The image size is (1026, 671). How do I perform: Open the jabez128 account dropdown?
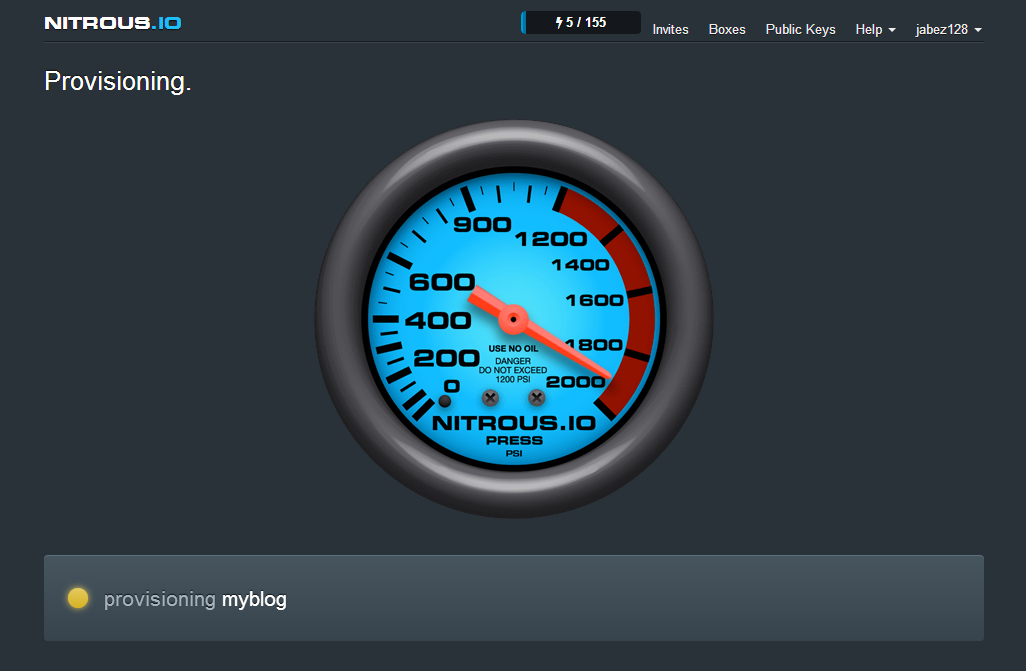949,29
